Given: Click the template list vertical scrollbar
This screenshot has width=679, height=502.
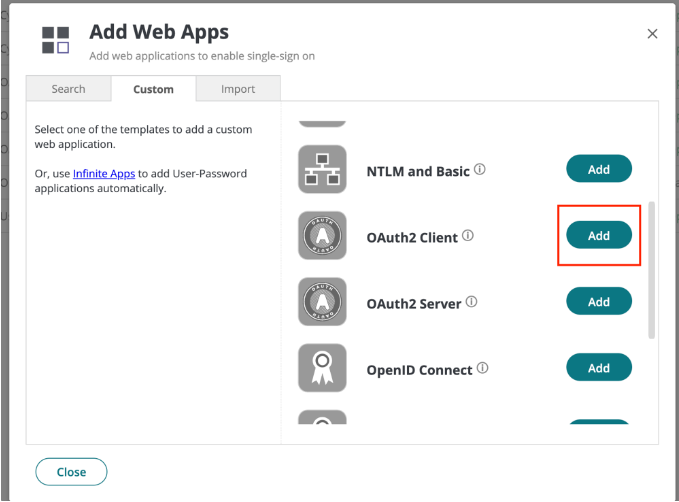Looking at the screenshot, I should pyautogui.click(x=653, y=270).
